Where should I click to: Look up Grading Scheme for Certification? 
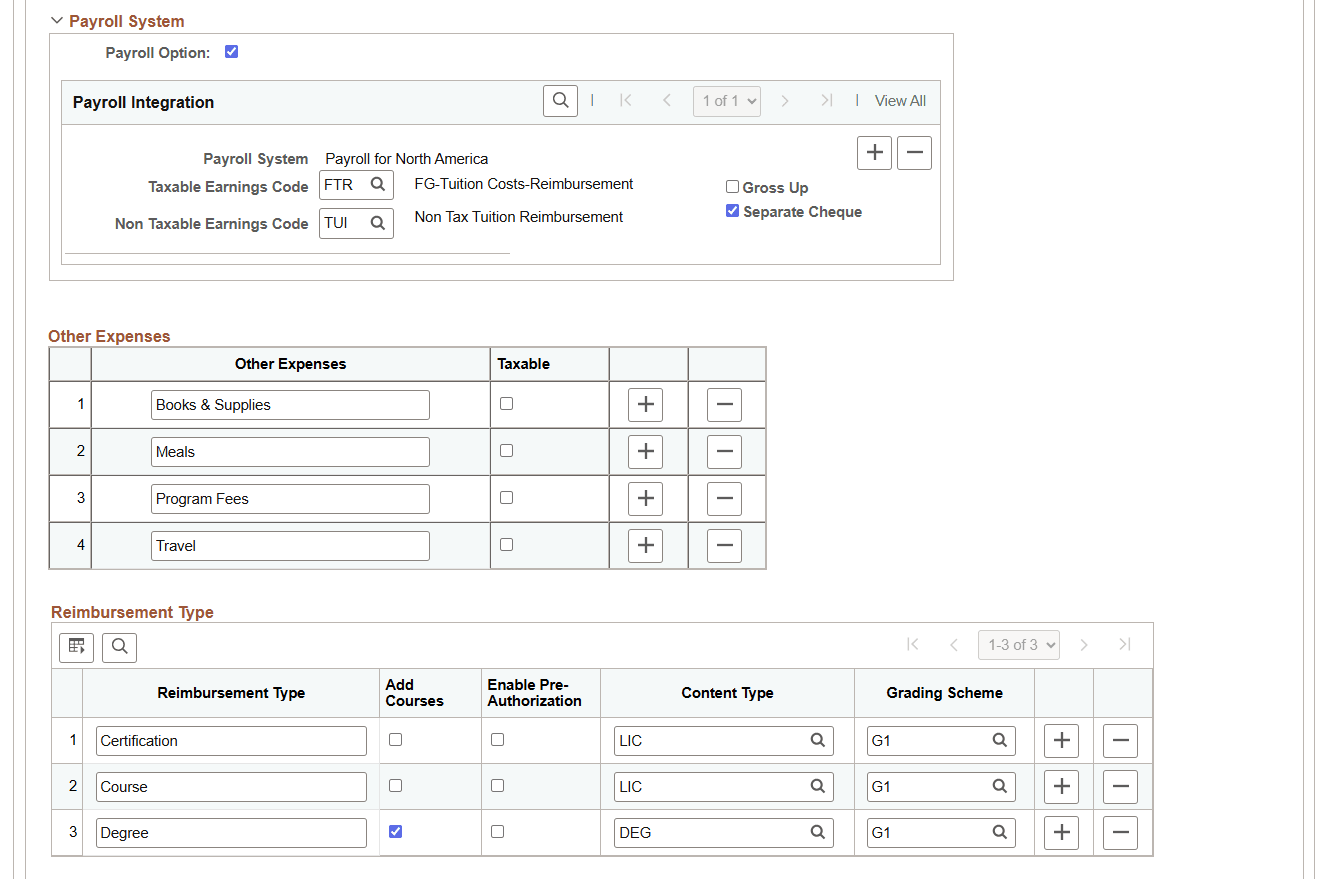(999, 740)
